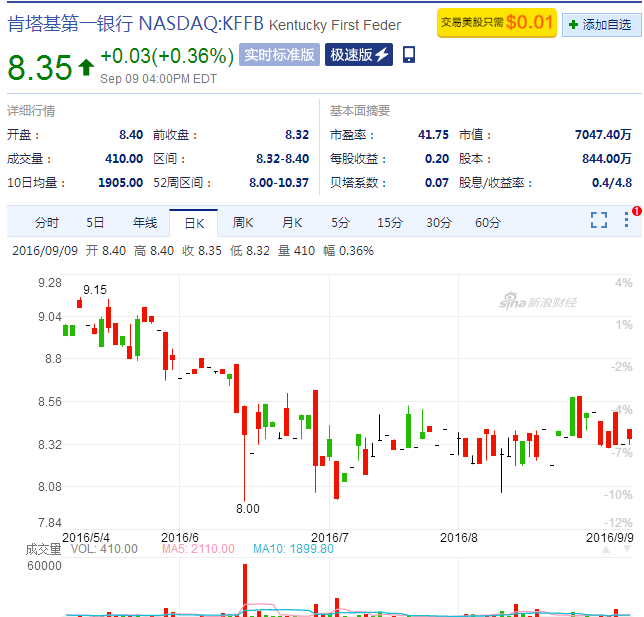
Task: Click the 基本面摘要 section heading
Action: (x=360, y=111)
